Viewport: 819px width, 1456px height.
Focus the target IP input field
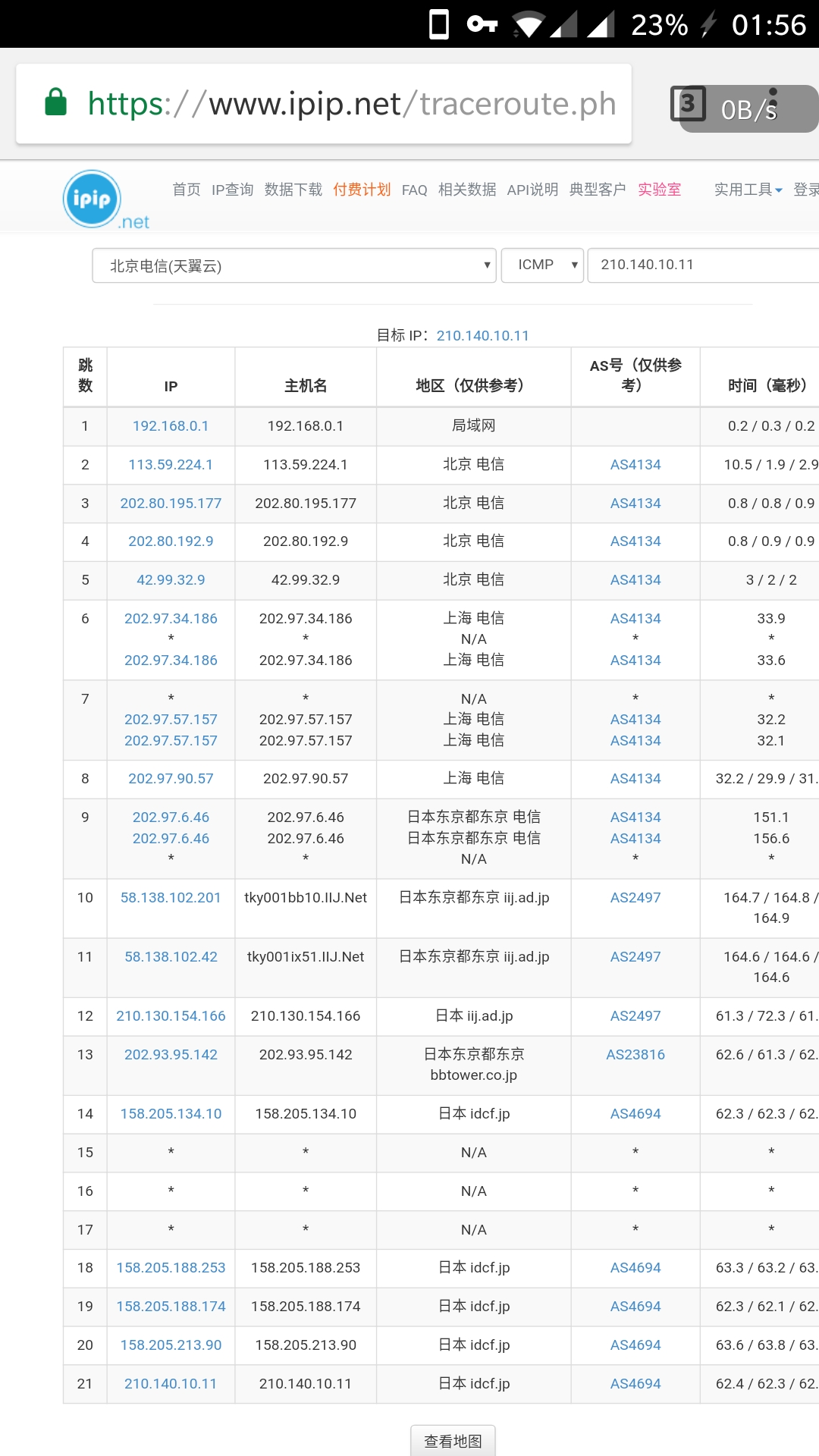point(701,265)
